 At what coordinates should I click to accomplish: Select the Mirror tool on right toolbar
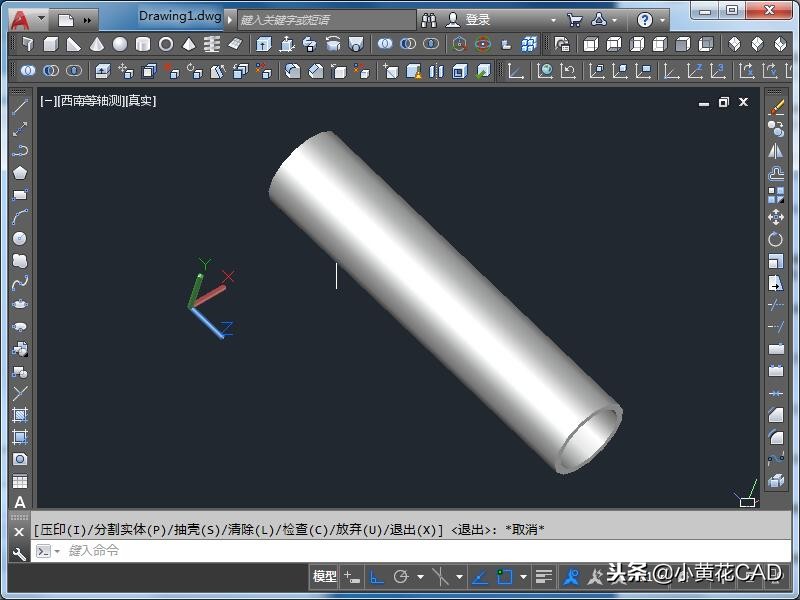[776, 151]
